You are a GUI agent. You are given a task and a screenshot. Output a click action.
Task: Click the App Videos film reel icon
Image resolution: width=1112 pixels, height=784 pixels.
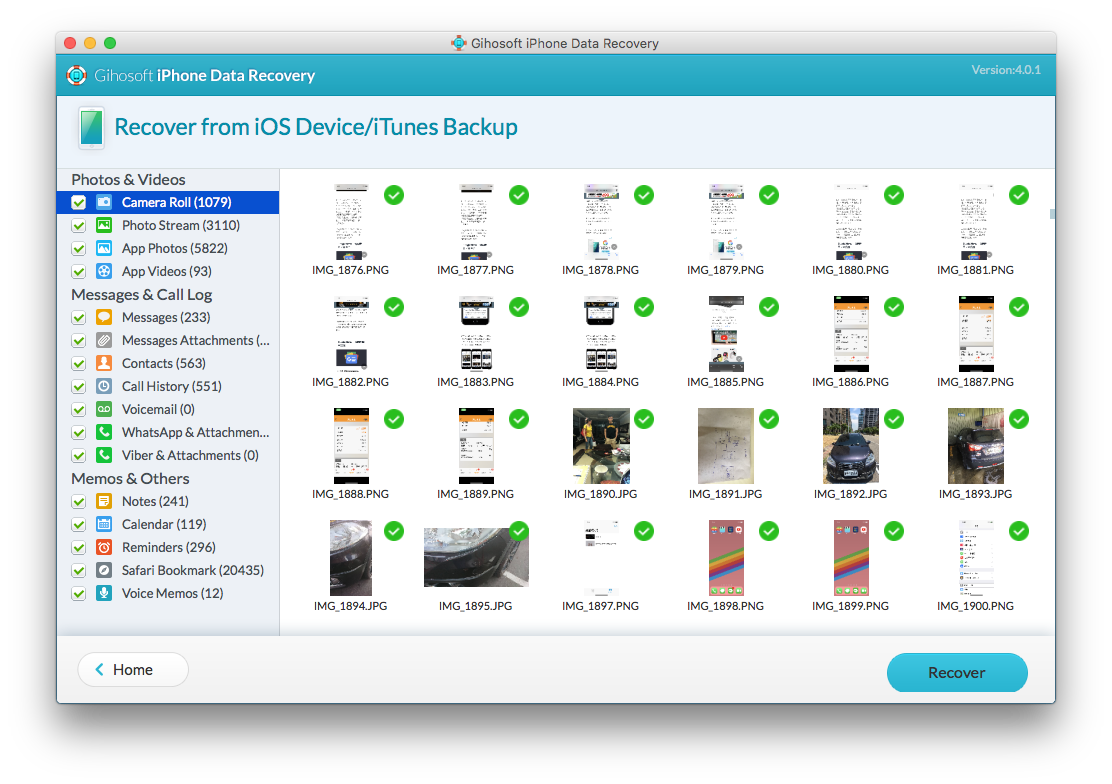coord(104,271)
